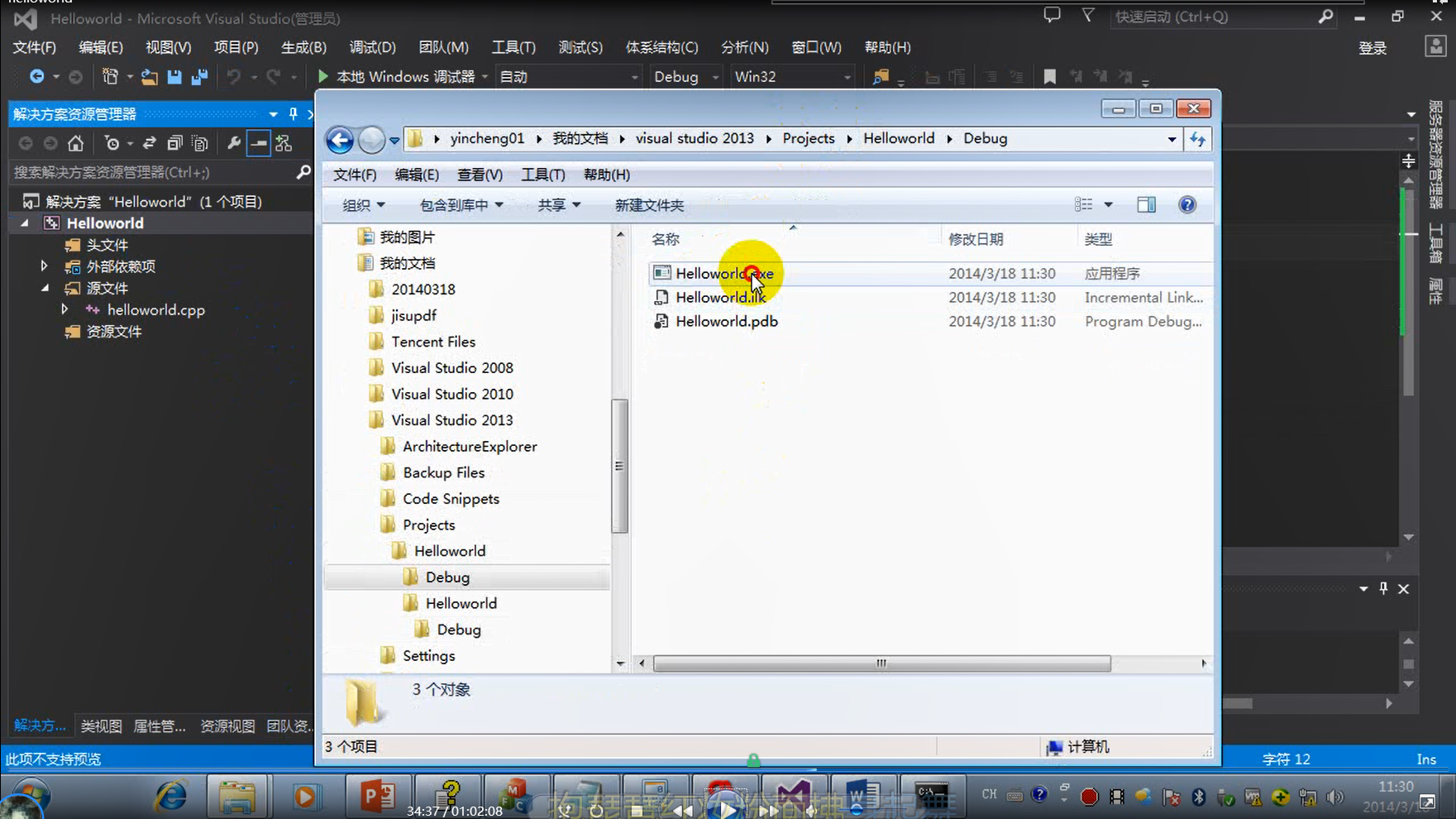The image size is (1456, 819).
Task: Click the Save toolbar icon
Action: (x=174, y=77)
